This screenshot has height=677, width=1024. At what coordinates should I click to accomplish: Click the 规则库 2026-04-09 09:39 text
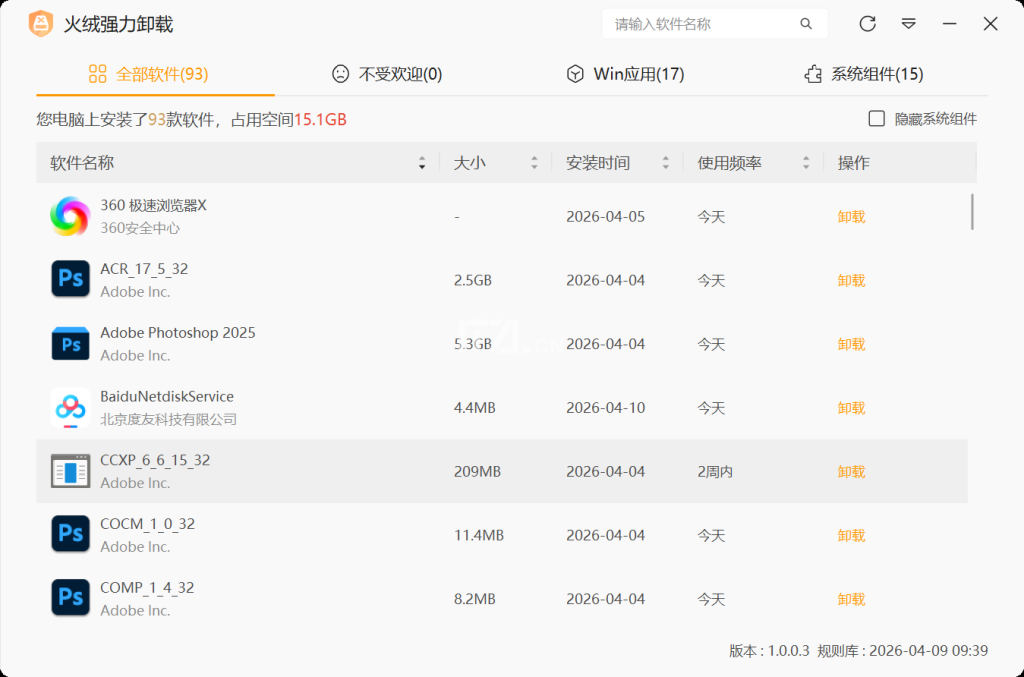(903, 651)
